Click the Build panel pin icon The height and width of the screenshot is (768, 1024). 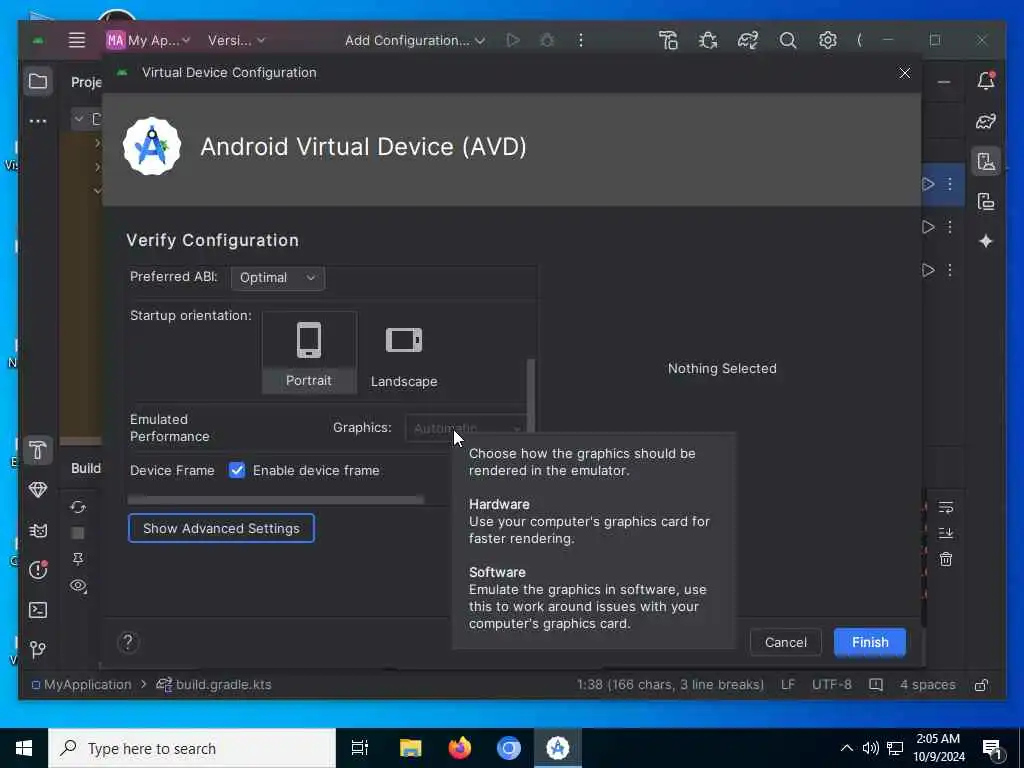coord(78,559)
